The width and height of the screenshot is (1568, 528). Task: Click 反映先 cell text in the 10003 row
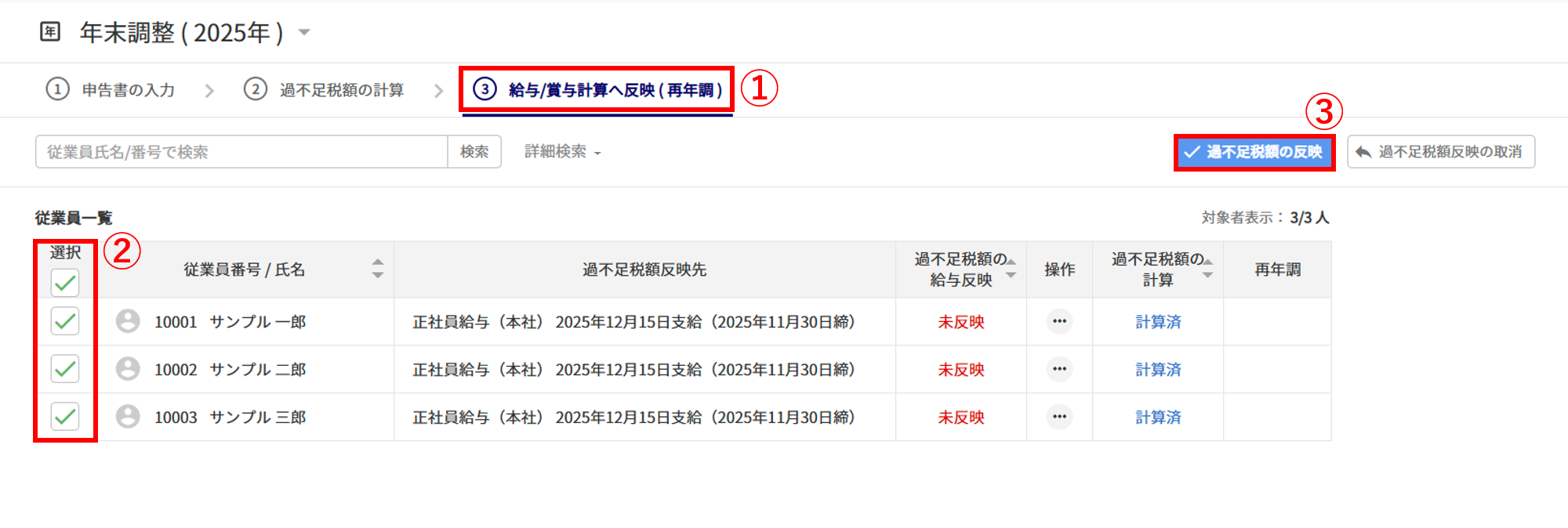[633, 418]
